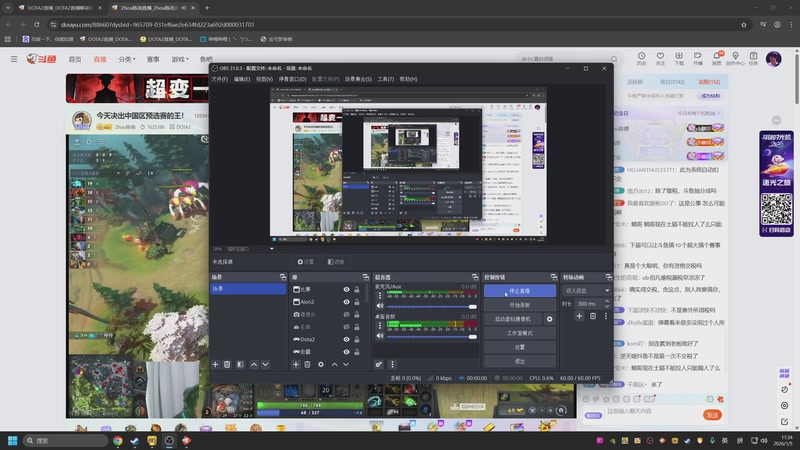The height and width of the screenshot is (450, 800).
Task: Add a scene transition with plus icon
Action: (579, 316)
